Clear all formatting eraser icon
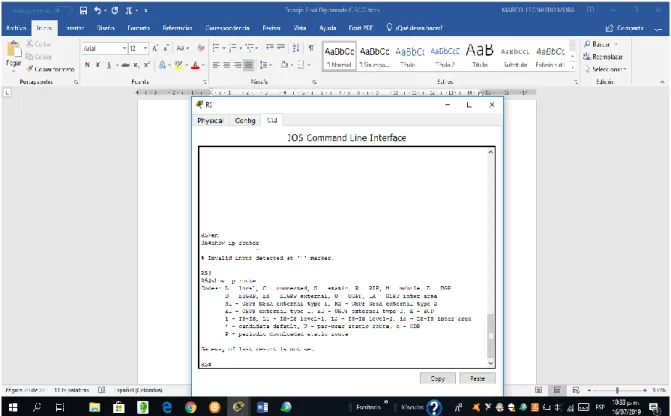Image resolution: width=671 pixels, height=416 pixels. (x=201, y=48)
